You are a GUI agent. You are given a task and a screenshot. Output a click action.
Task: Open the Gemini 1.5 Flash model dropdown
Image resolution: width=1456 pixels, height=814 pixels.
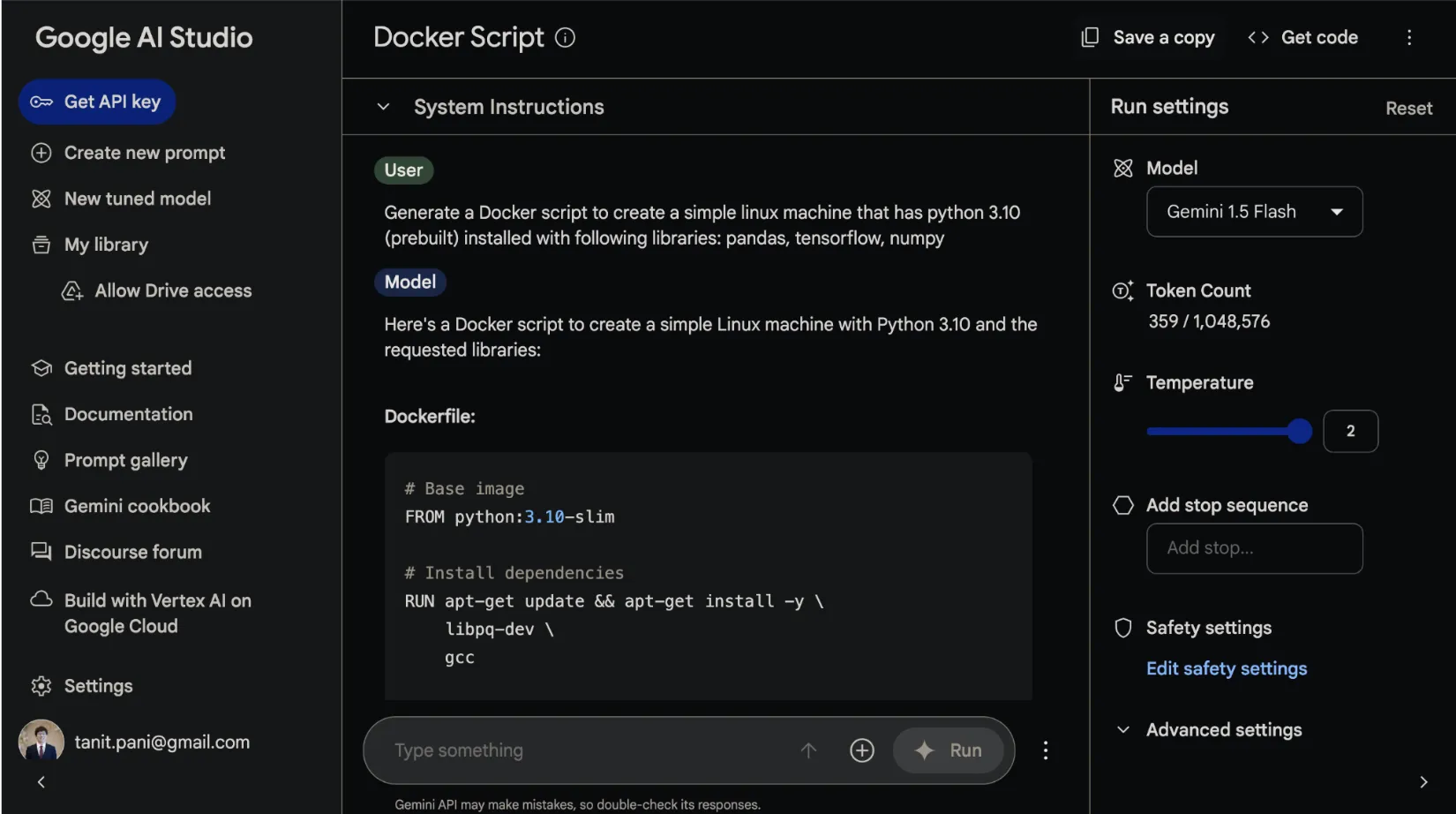click(1255, 212)
